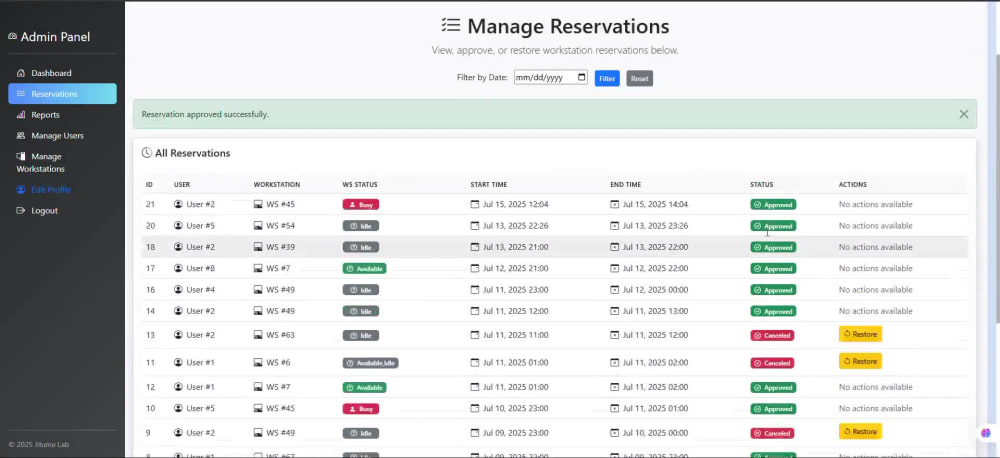
Task: Click the Edit Profile avatar icon
Action: 21,190
